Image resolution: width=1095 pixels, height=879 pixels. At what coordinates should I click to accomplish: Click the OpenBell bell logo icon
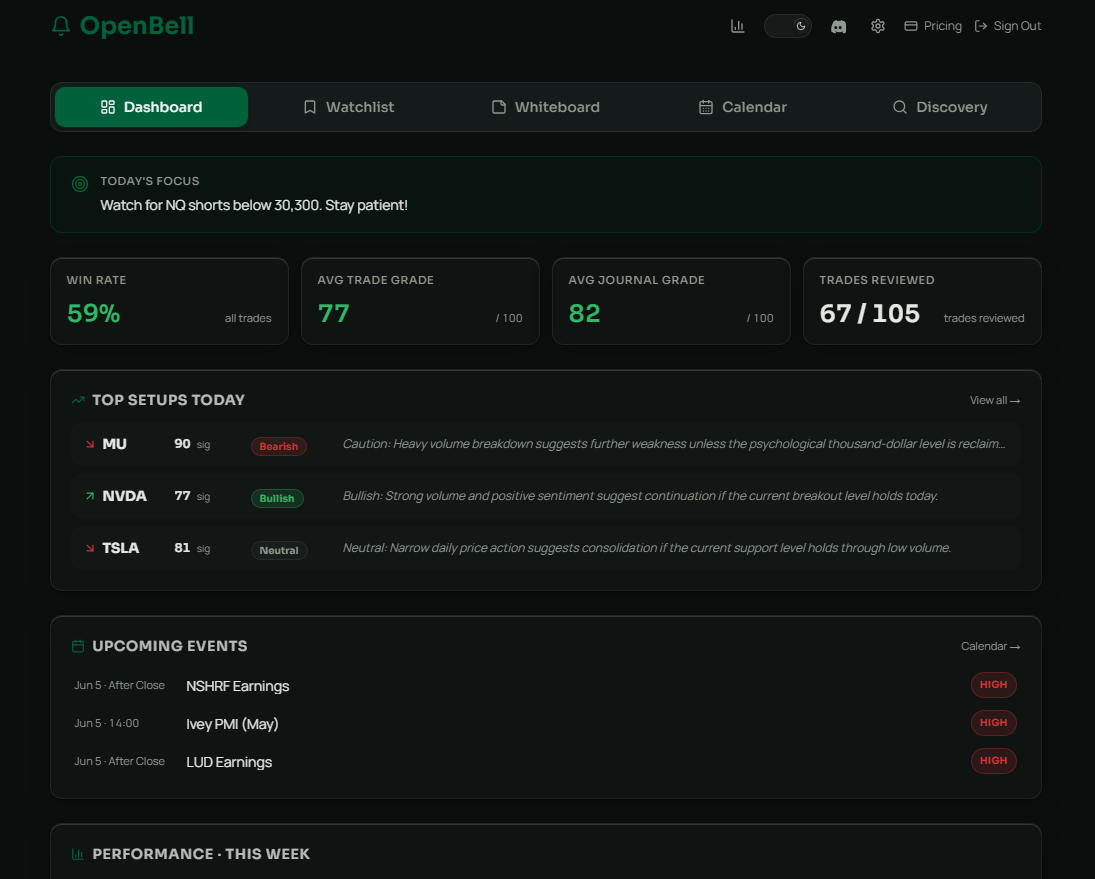tap(61, 26)
